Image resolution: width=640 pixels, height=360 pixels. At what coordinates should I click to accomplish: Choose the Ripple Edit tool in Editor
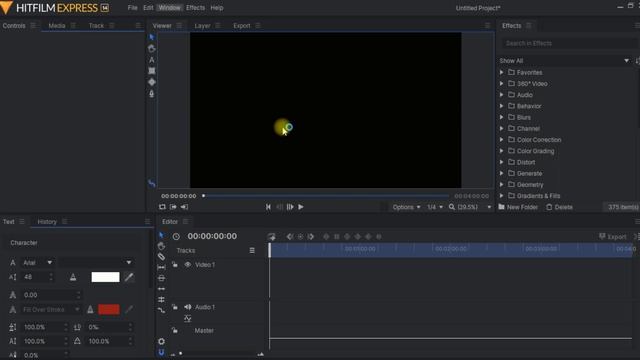point(161,289)
